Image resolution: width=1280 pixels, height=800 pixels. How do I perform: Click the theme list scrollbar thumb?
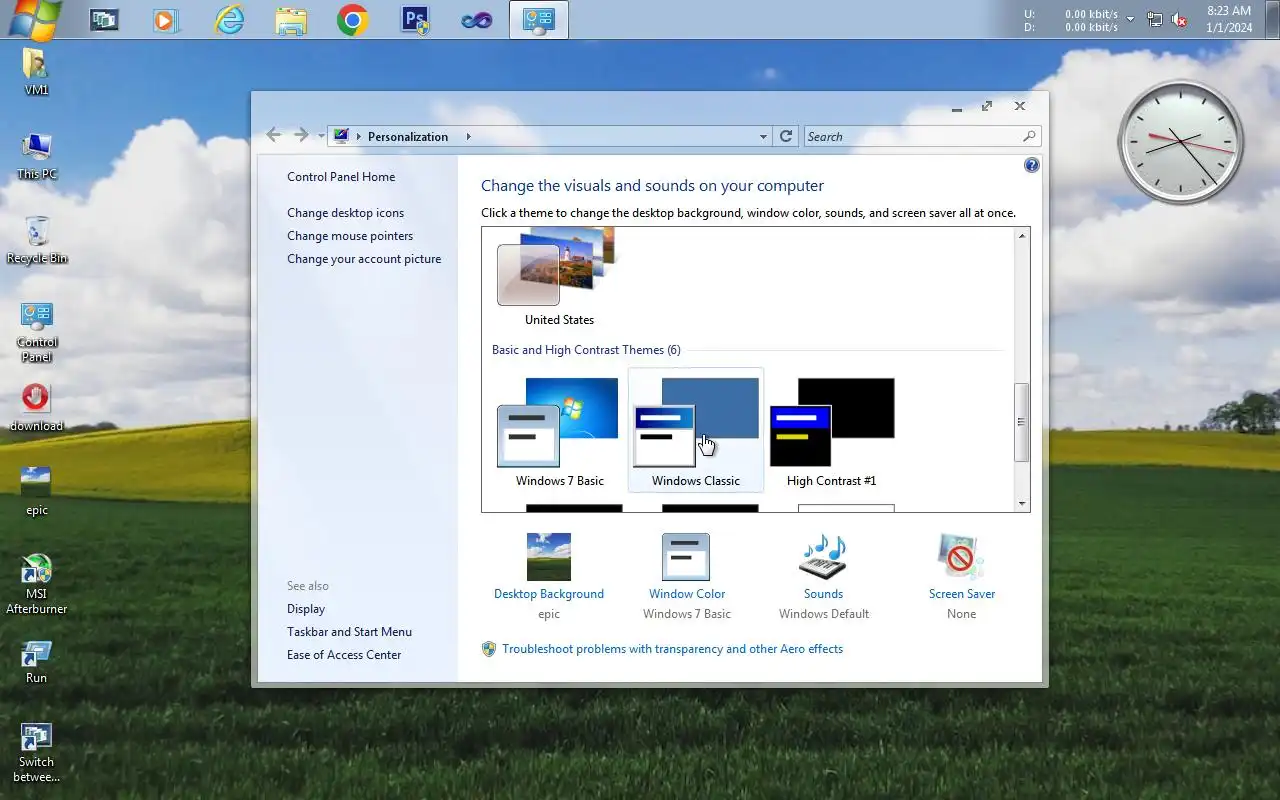point(1022,422)
